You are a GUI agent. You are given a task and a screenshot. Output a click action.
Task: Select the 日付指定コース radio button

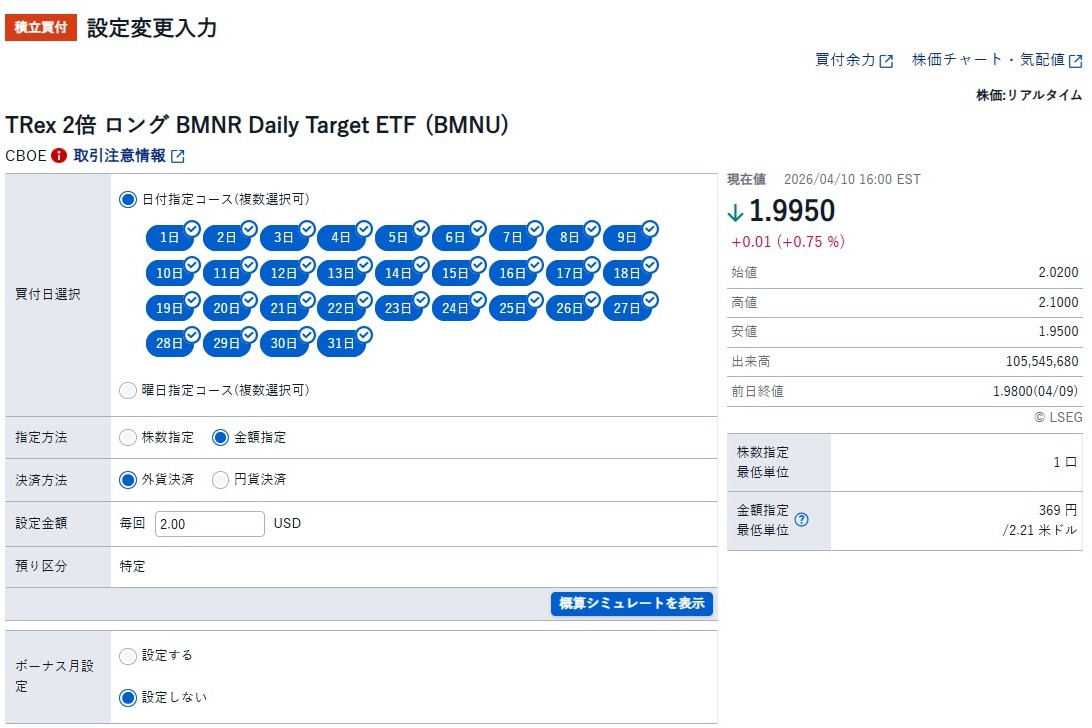point(128,200)
